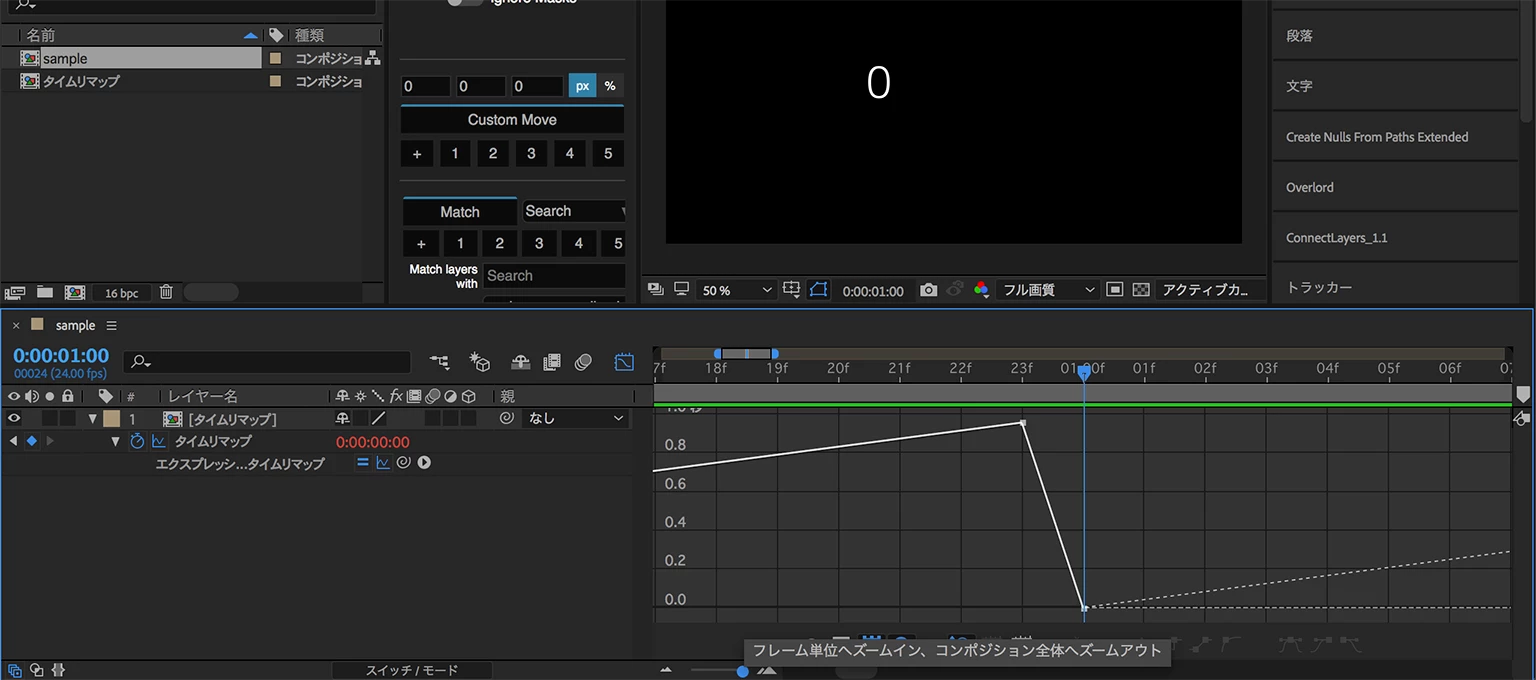Open Create Nulls From Paths Extended panel
Image resolution: width=1536 pixels, height=680 pixels.
[1395, 137]
